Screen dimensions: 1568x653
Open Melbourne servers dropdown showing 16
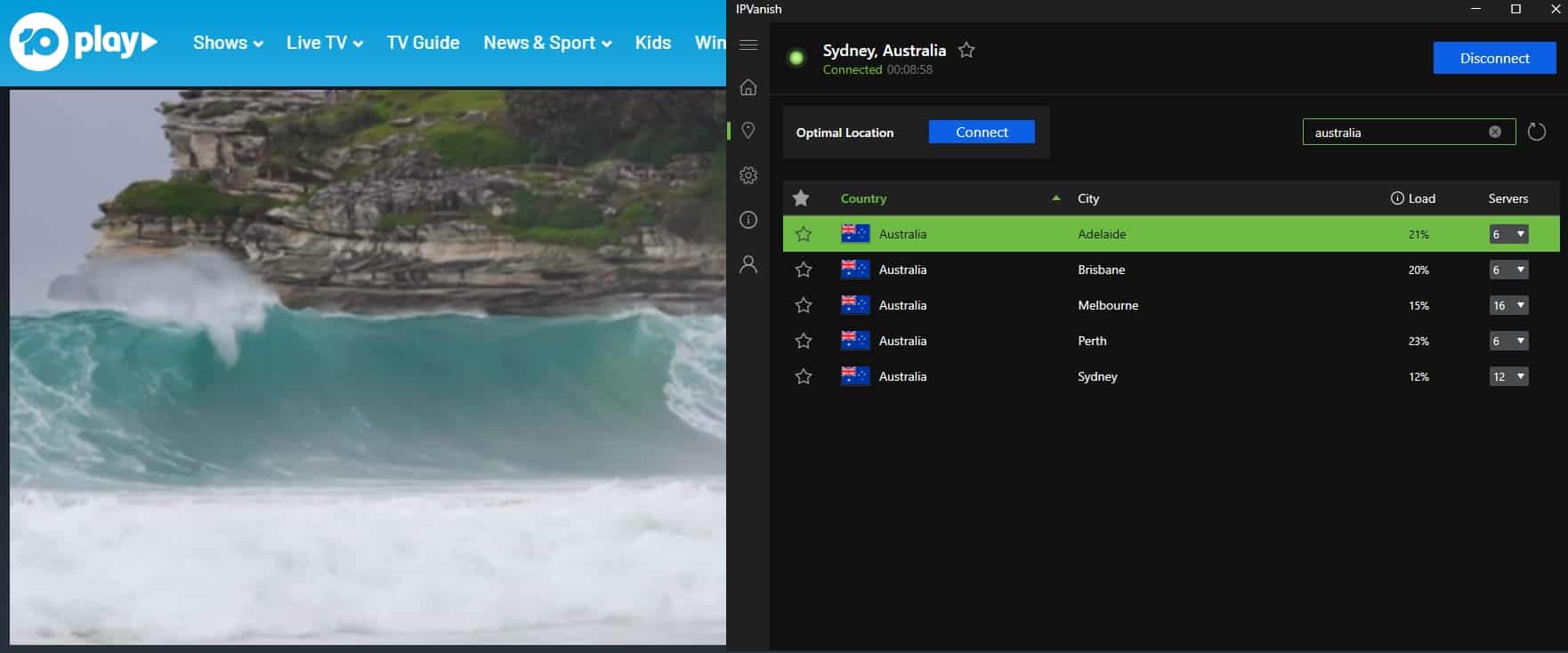tap(1508, 305)
